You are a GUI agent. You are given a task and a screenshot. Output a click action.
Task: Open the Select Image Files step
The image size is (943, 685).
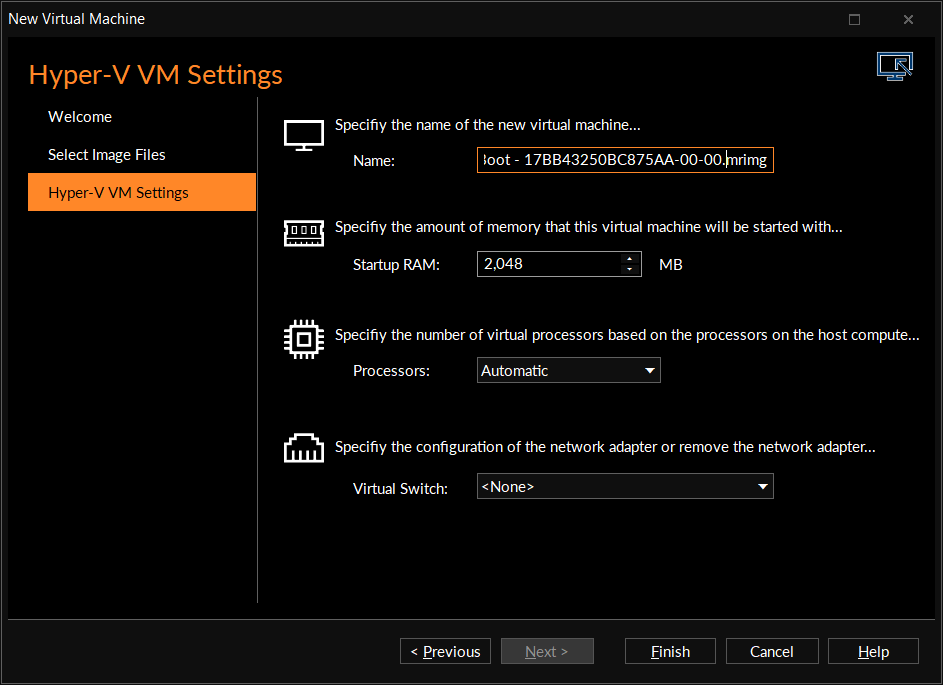pos(106,155)
